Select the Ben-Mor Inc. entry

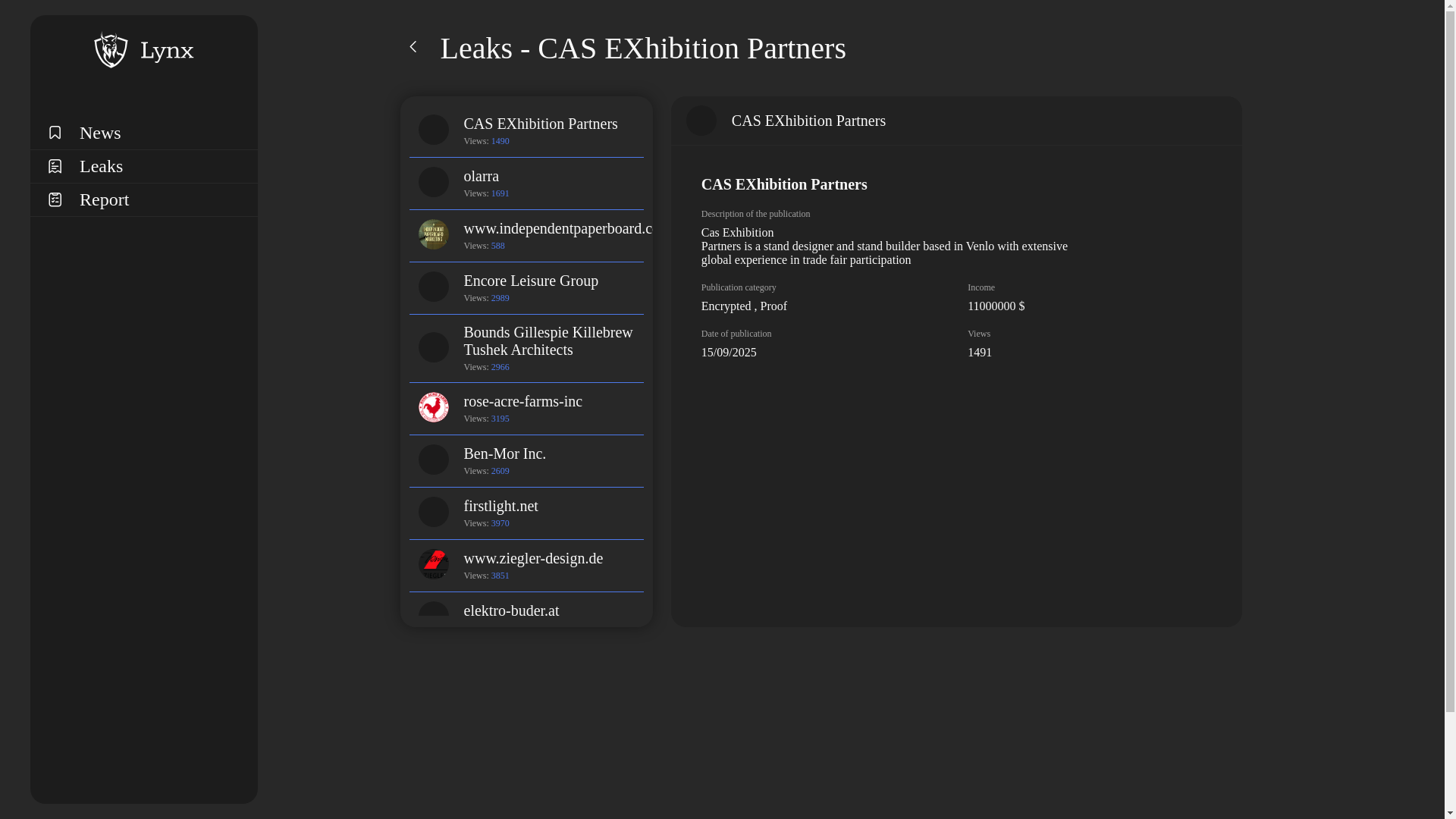click(x=505, y=453)
